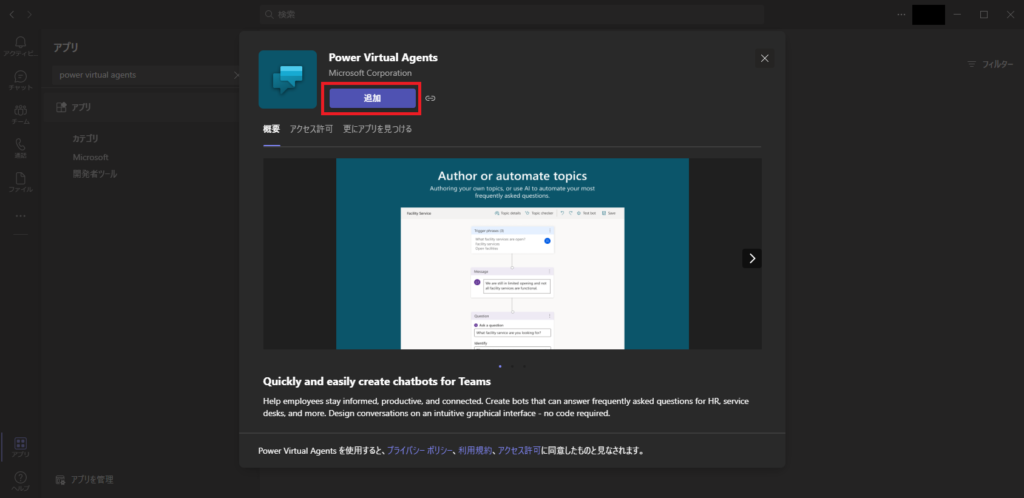Open the フィルター filter control
Image resolution: width=1024 pixels, height=498 pixels.
click(990, 64)
